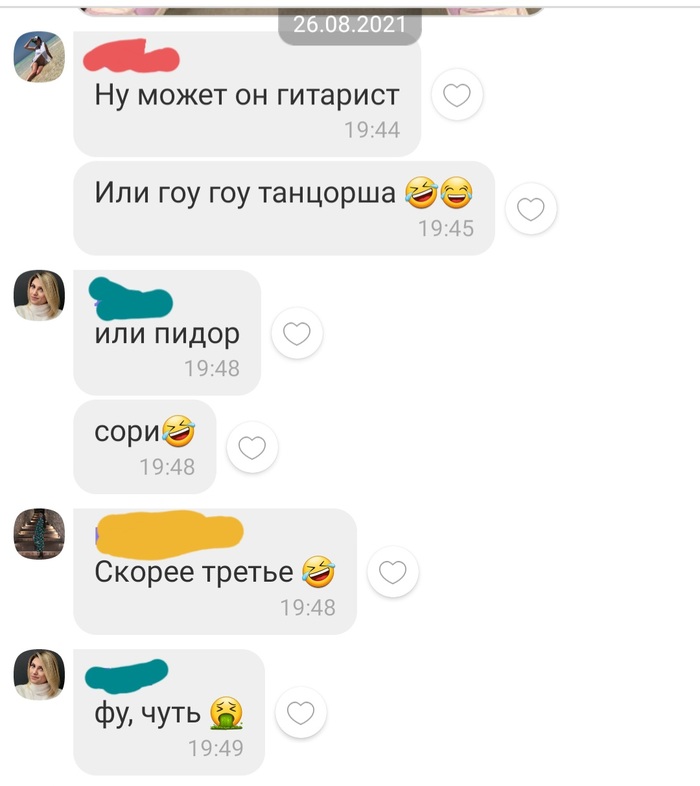Image resolution: width=700 pixels, height=786 pixels.
Task: Like the 'фу, чуть' message
Action: pyautogui.click(x=300, y=712)
